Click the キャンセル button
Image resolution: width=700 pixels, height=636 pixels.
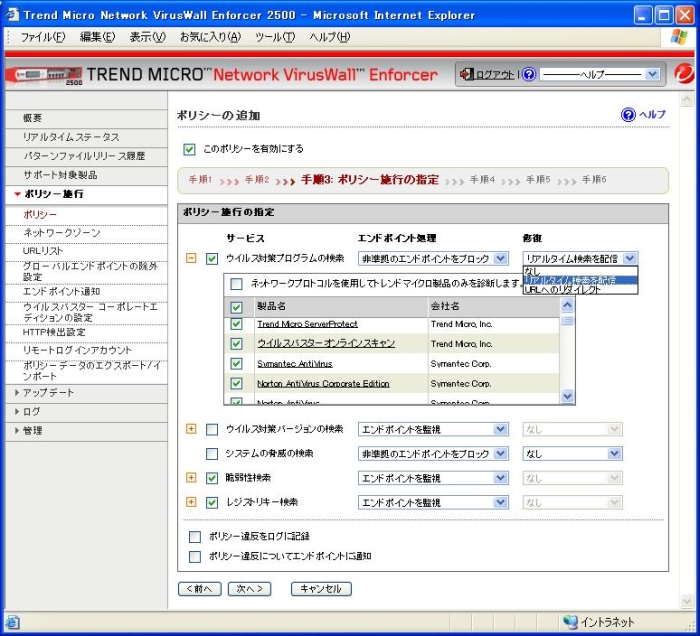pos(321,589)
